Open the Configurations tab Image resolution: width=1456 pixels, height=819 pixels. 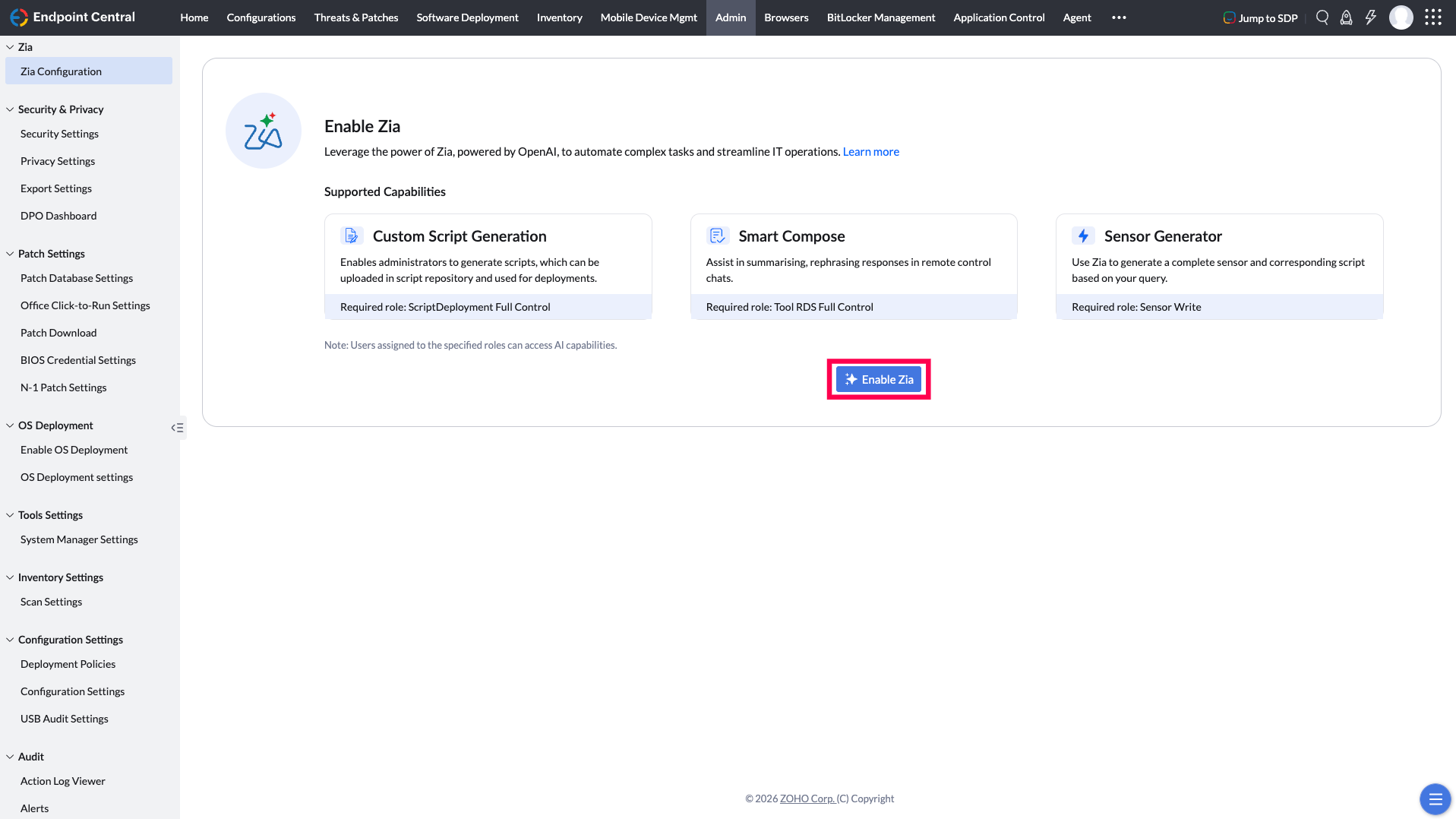coord(261,17)
